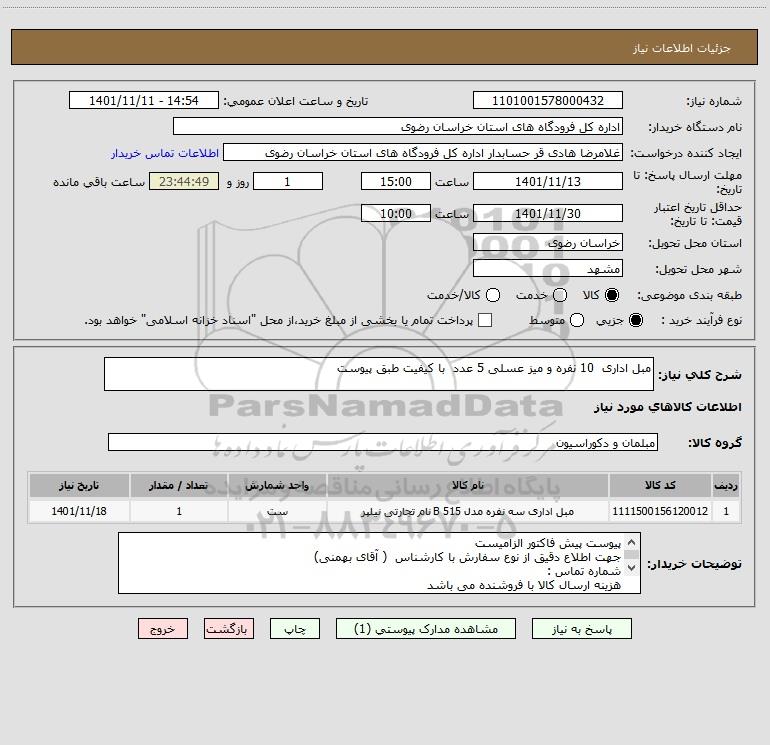Click the quantity cell in row 1
Viewport: 770px width, 745px height.
click(179, 511)
